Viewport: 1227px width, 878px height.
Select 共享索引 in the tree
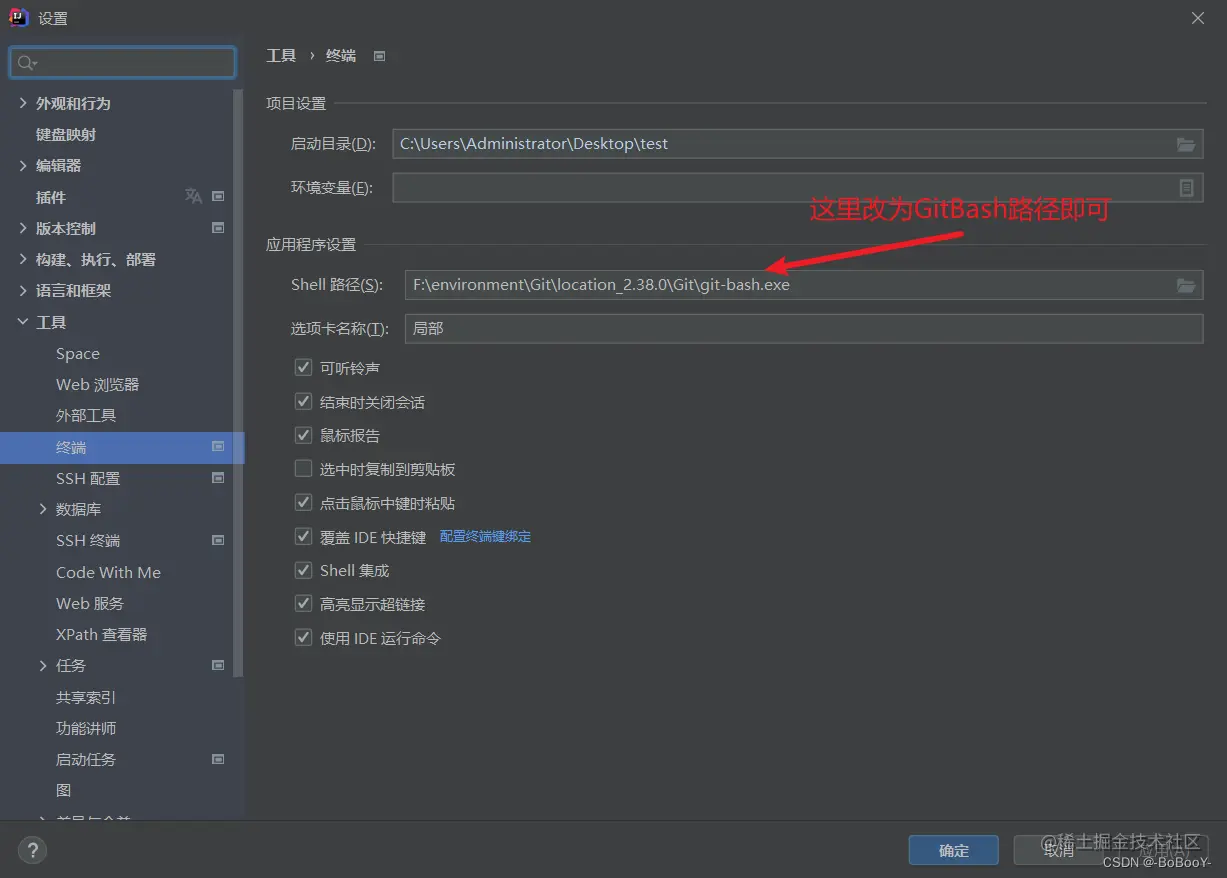[86, 697]
